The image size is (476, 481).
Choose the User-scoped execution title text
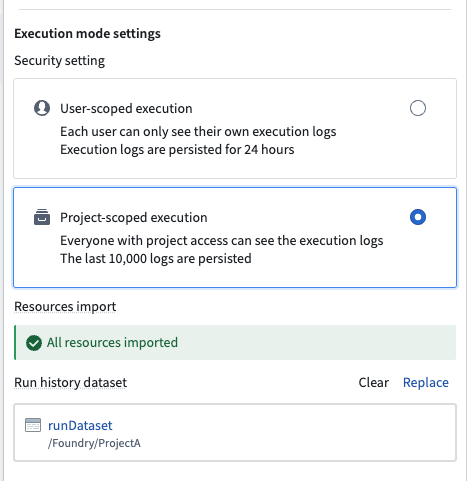(126, 109)
